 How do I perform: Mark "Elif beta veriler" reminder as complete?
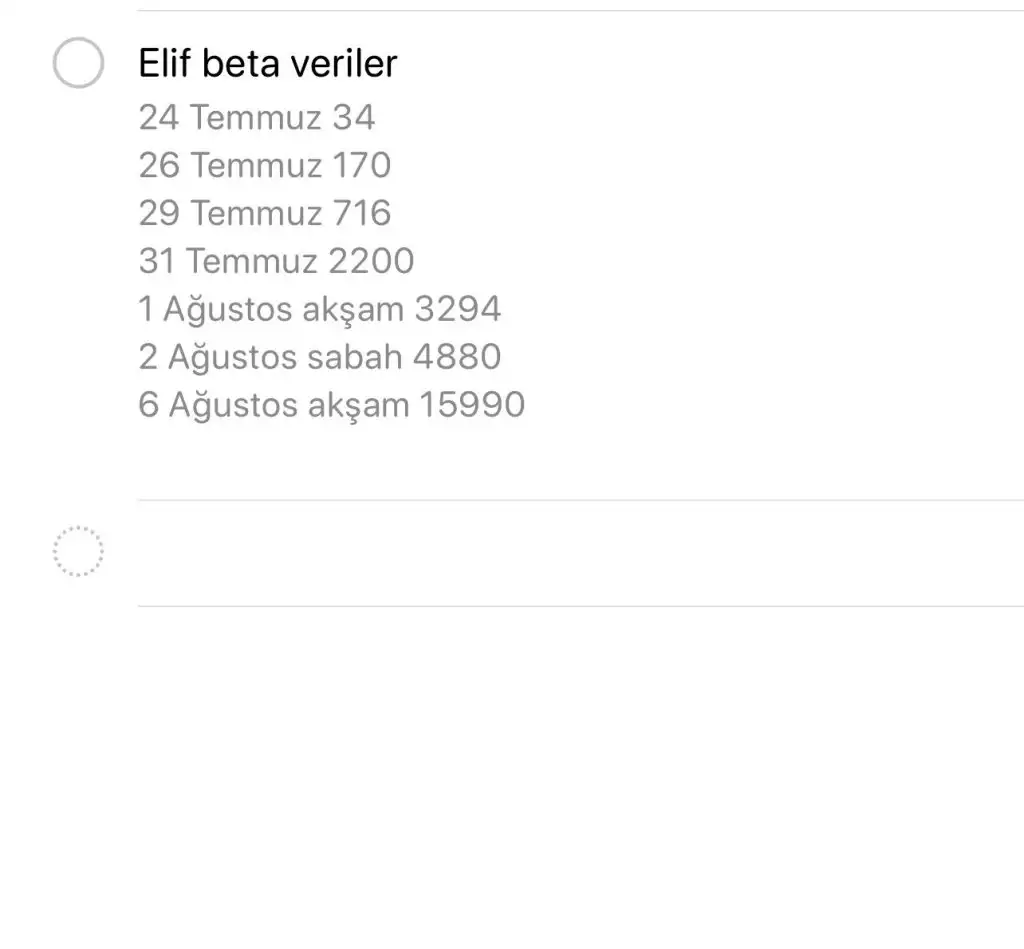click(78, 63)
